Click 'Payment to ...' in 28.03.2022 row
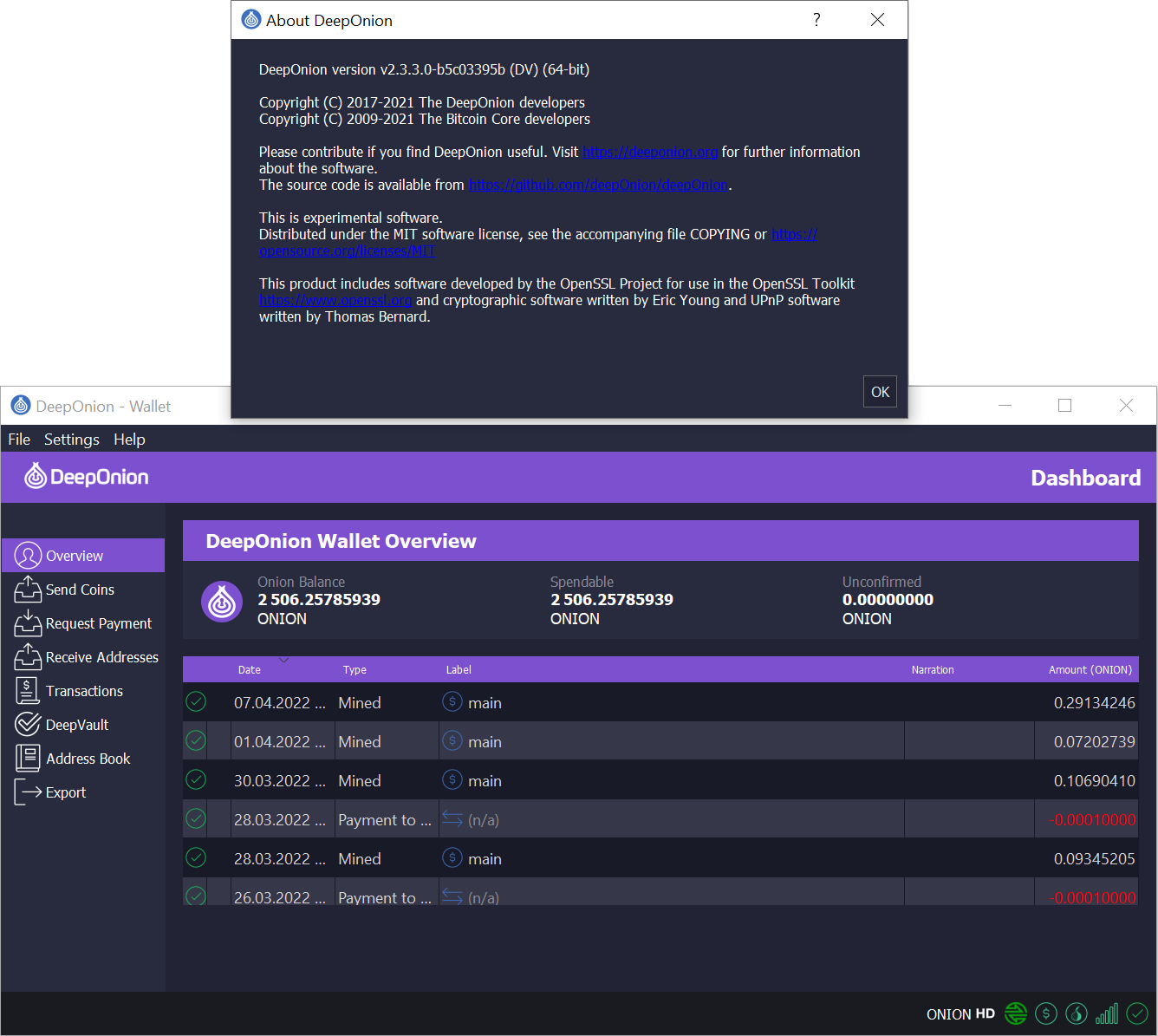This screenshot has height=1036, width=1158. 385,819
